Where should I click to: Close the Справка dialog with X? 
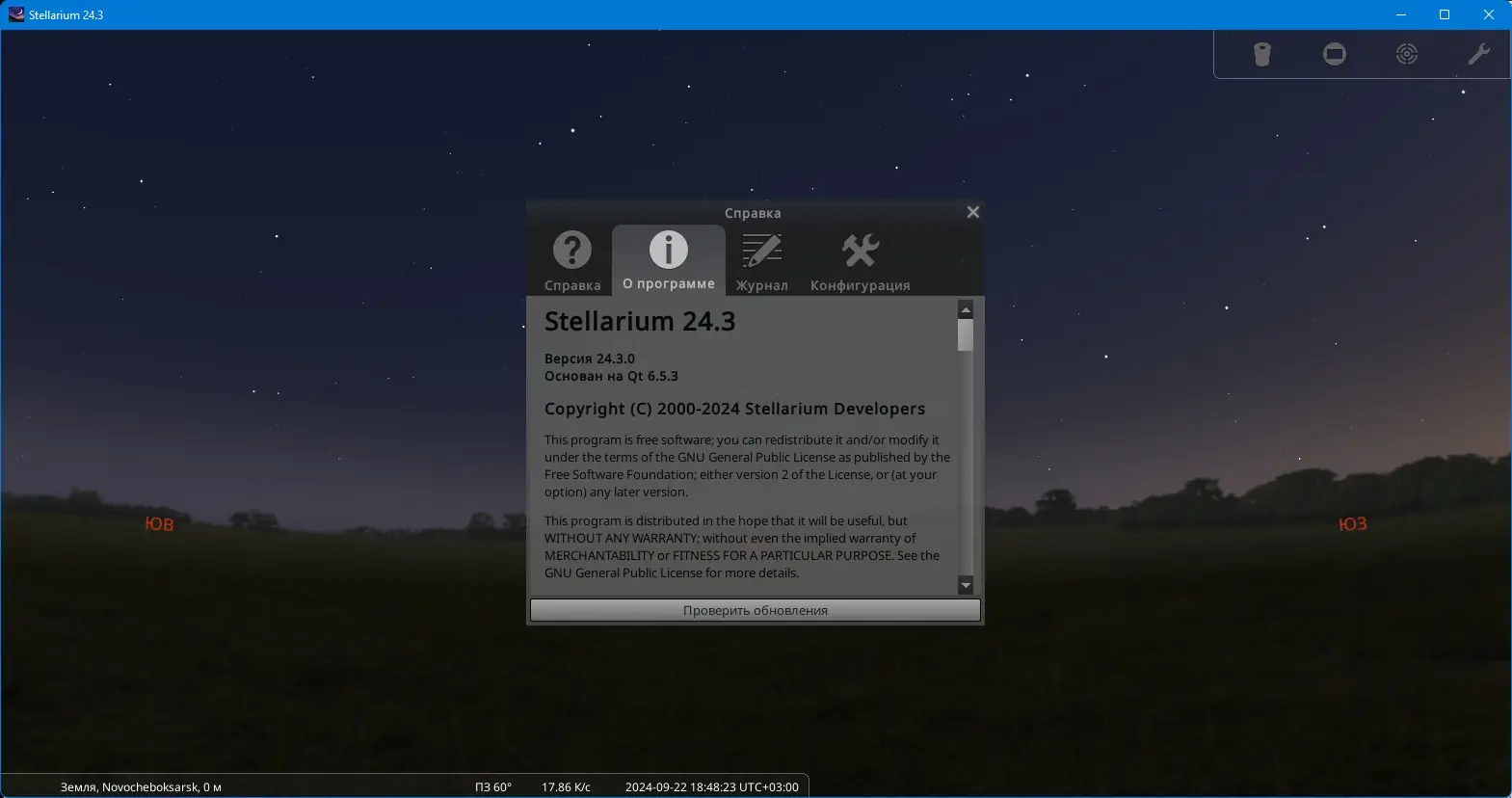tap(973, 212)
